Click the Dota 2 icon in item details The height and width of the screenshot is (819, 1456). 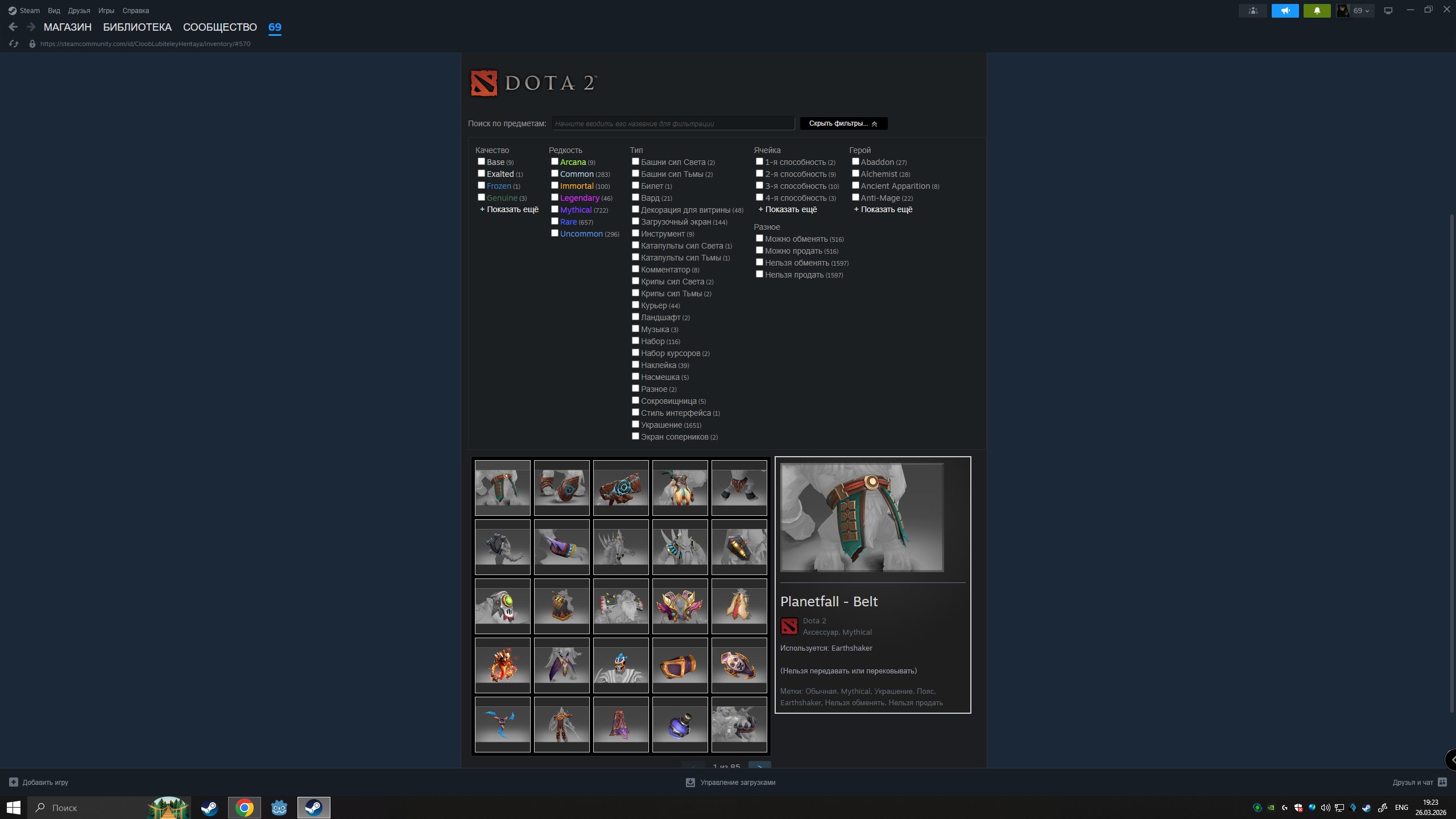click(x=789, y=626)
